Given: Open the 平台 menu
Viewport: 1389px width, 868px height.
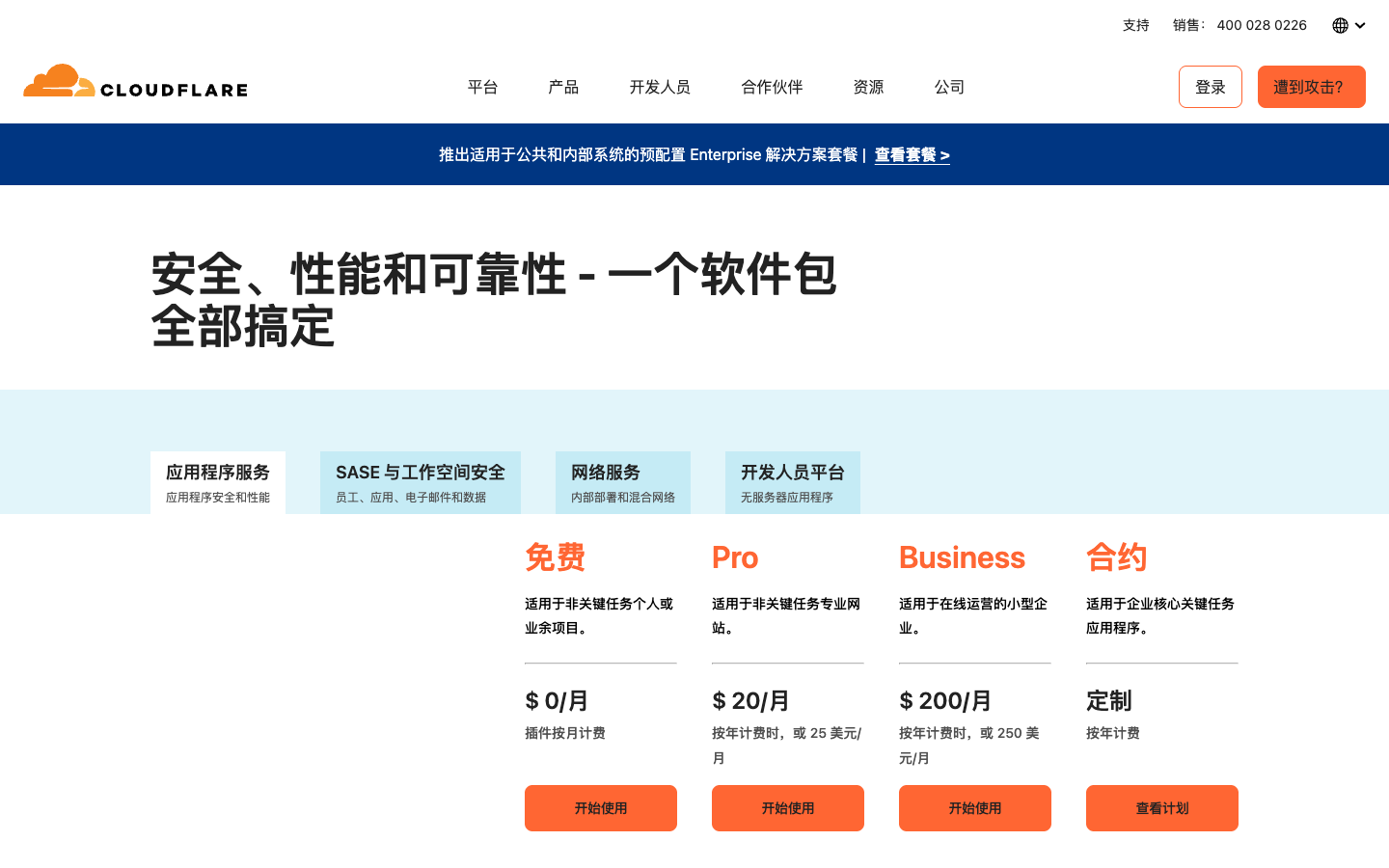Looking at the screenshot, I should coord(482,87).
